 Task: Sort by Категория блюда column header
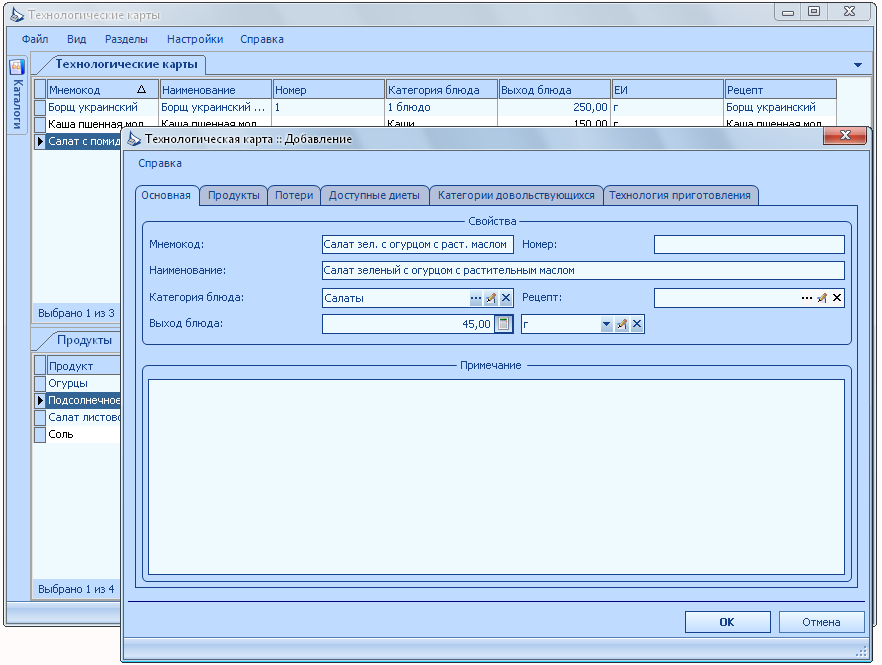(x=442, y=89)
